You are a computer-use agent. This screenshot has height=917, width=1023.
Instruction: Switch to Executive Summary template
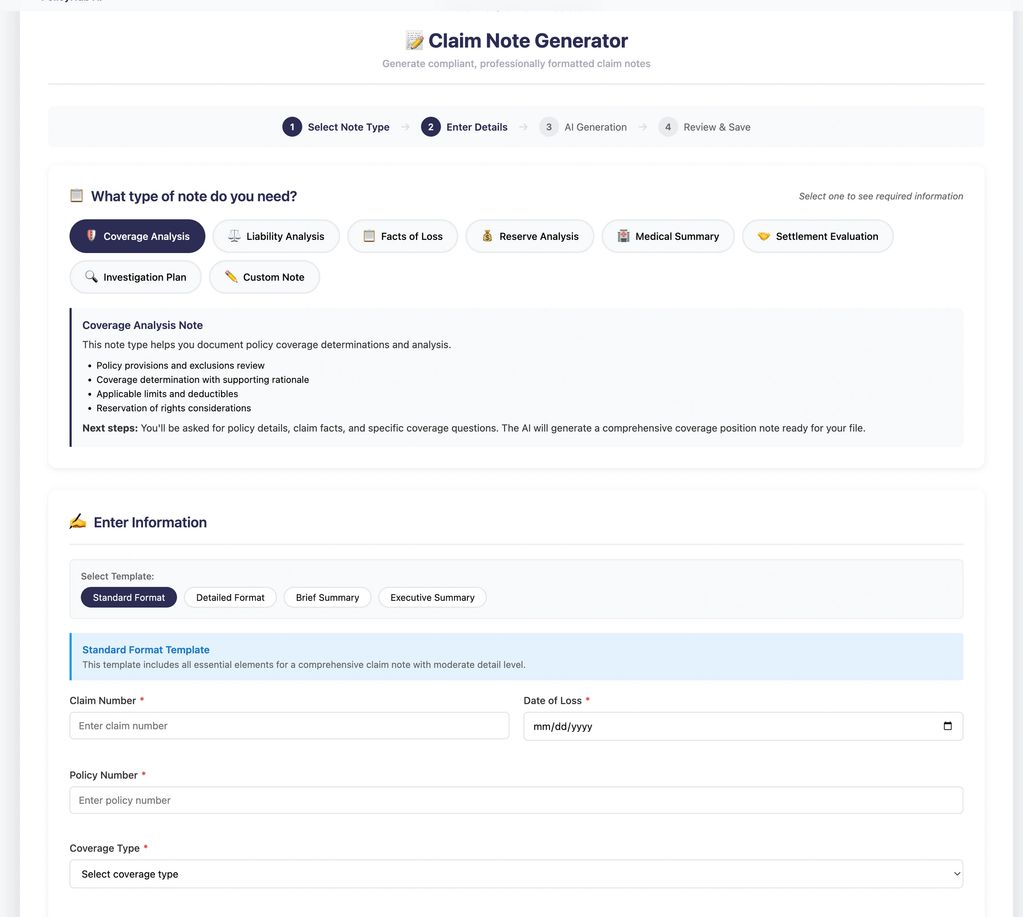[432, 598]
